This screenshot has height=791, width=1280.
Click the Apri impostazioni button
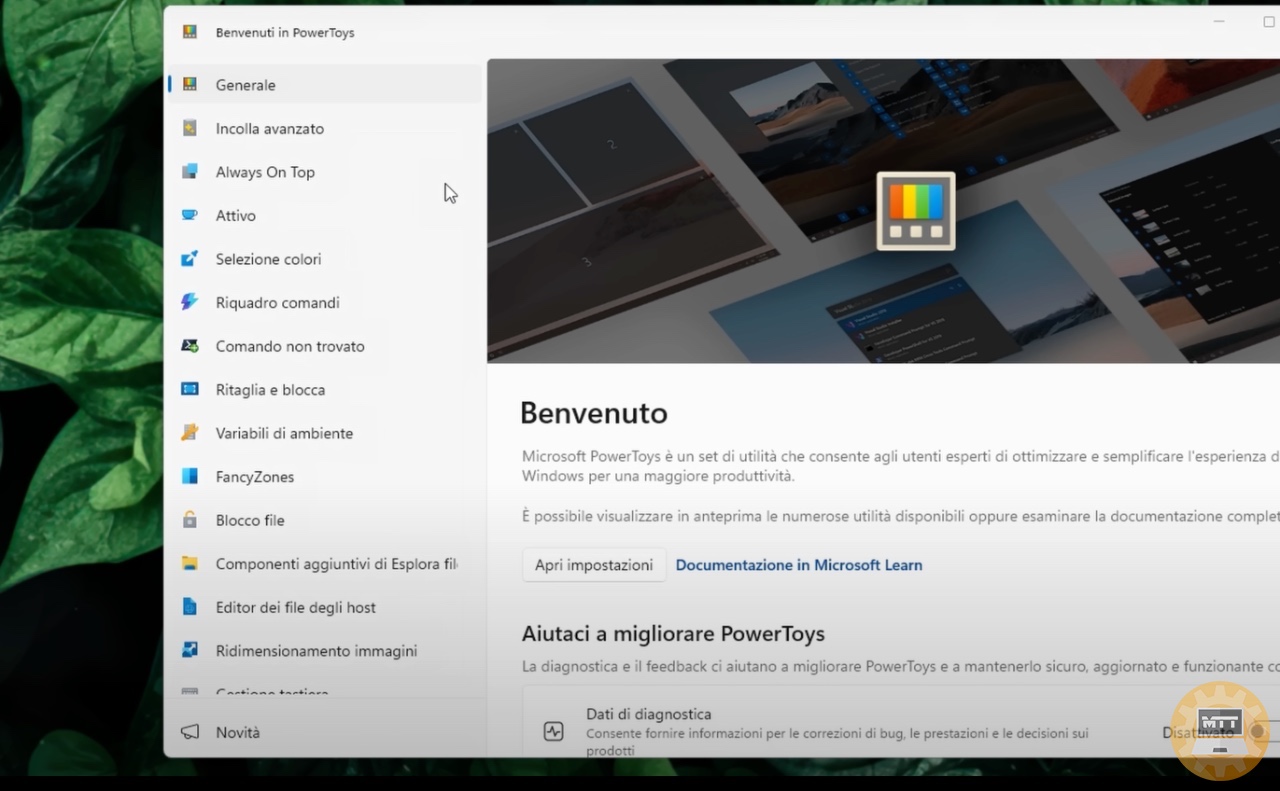tap(594, 565)
